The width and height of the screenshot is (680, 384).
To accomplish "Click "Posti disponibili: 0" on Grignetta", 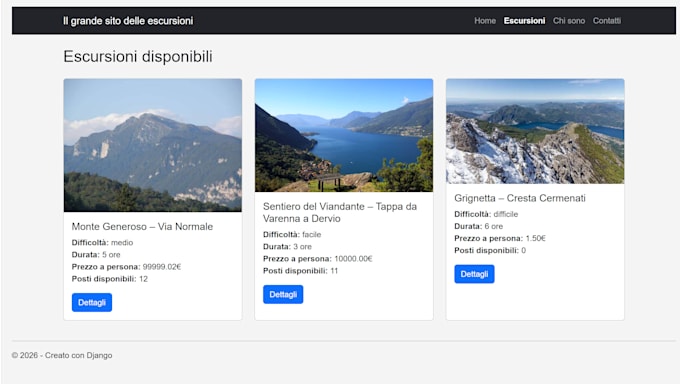I will pos(490,250).
